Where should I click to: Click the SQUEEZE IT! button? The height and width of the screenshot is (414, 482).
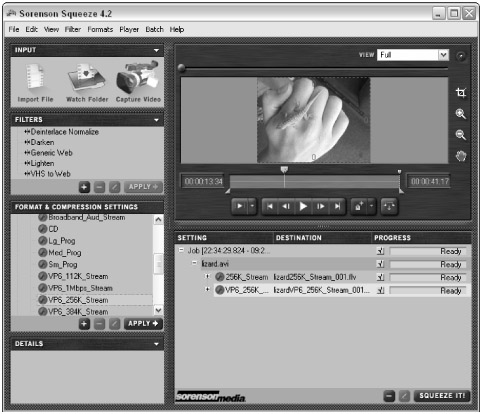[x=442, y=396]
